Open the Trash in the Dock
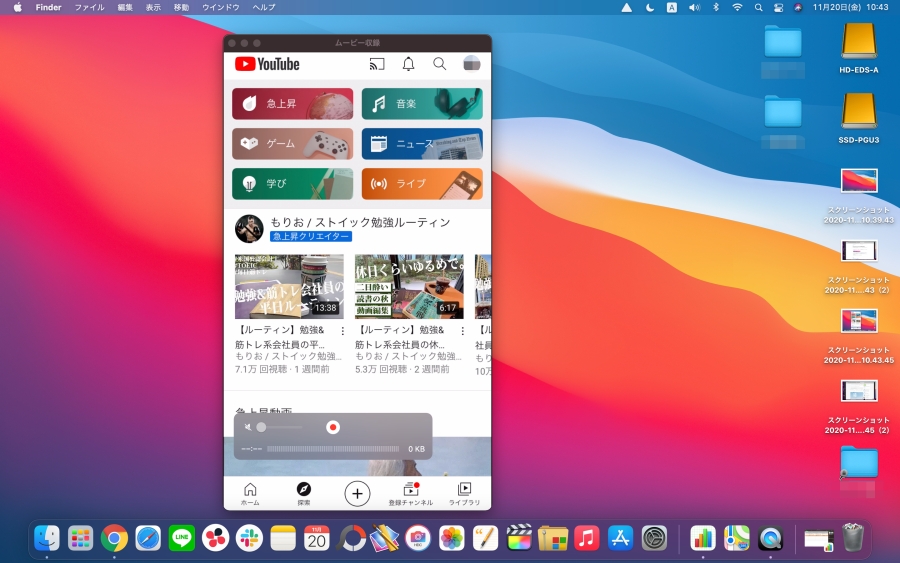Image resolution: width=900 pixels, height=563 pixels. coord(853,538)
